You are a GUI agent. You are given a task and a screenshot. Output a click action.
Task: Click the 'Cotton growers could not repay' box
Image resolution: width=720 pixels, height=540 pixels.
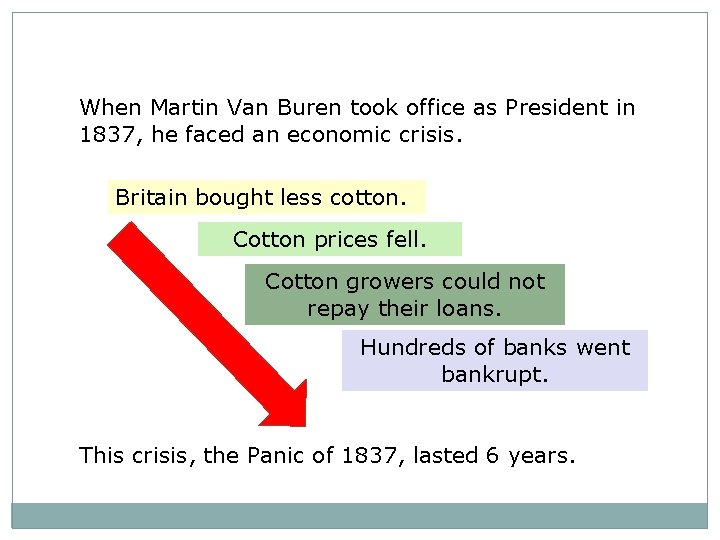click(405, 294)
